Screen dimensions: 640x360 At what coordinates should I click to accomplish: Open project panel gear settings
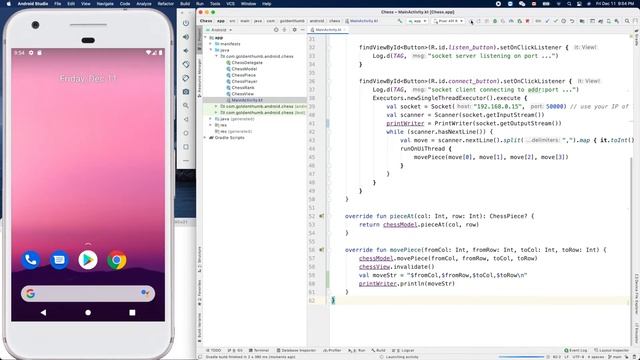click(x=294, y=30)
